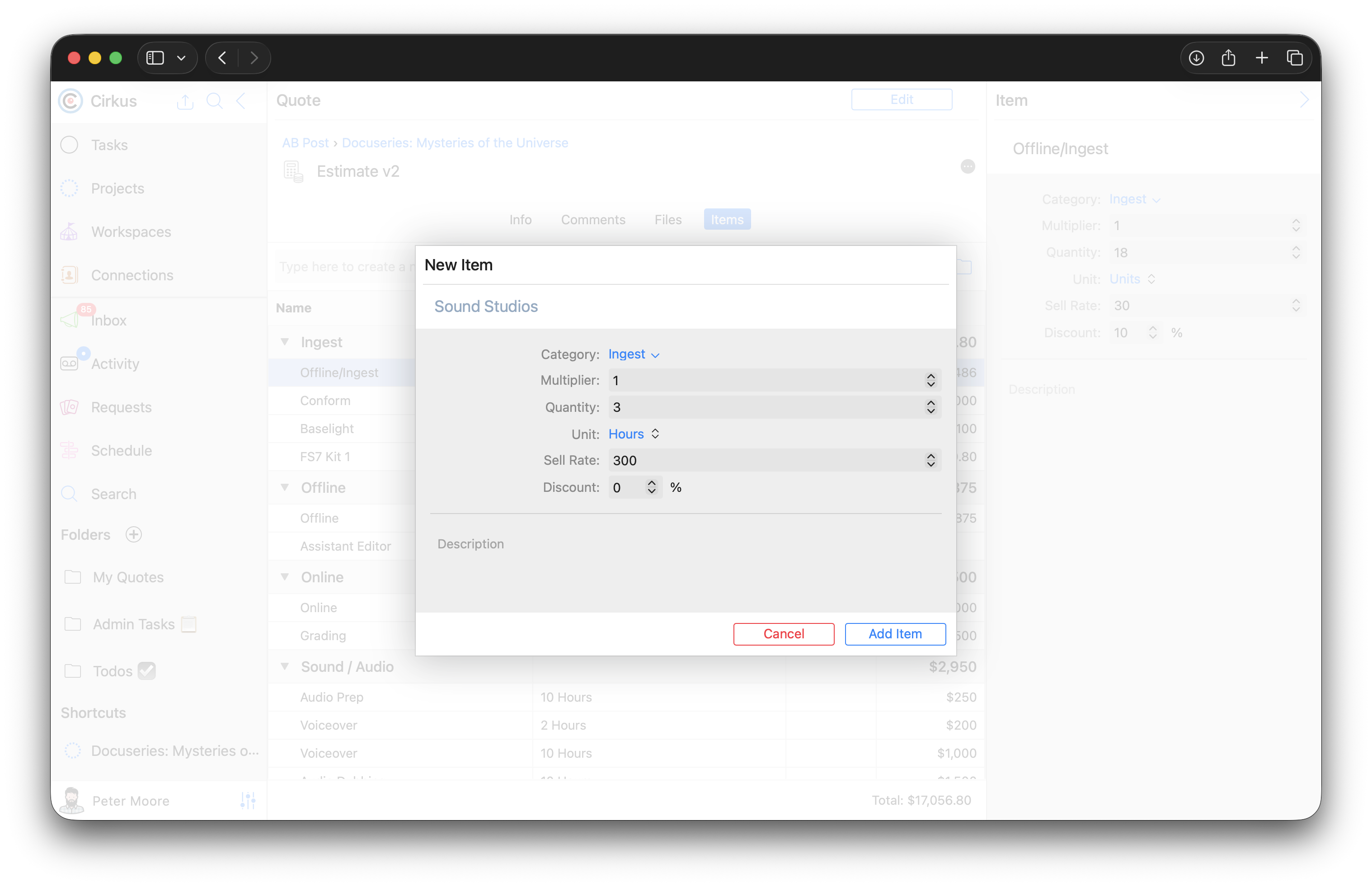The image size is (1372, 887).
Task: Open the tab overview icon
Action: [x=1294, y=57]
